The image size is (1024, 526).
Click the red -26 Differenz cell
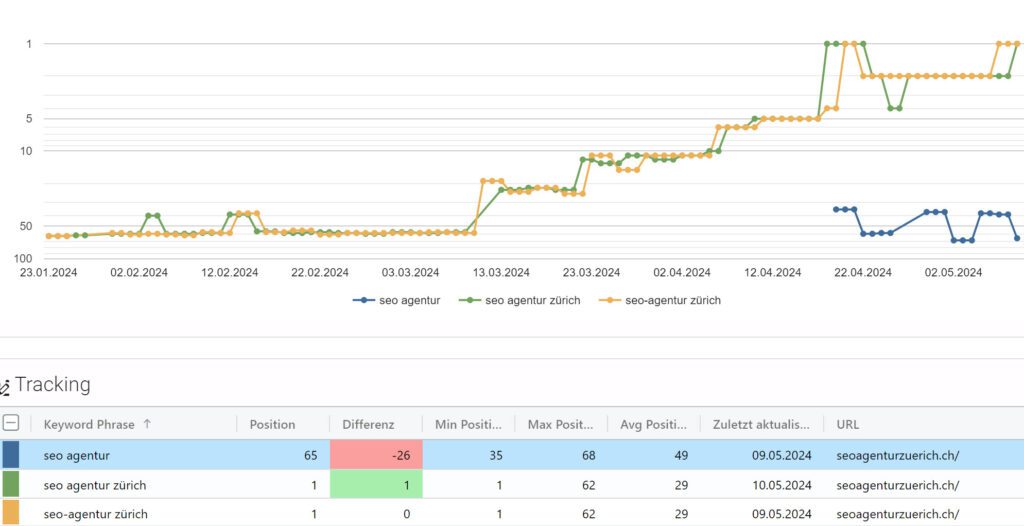pos(376,455)
